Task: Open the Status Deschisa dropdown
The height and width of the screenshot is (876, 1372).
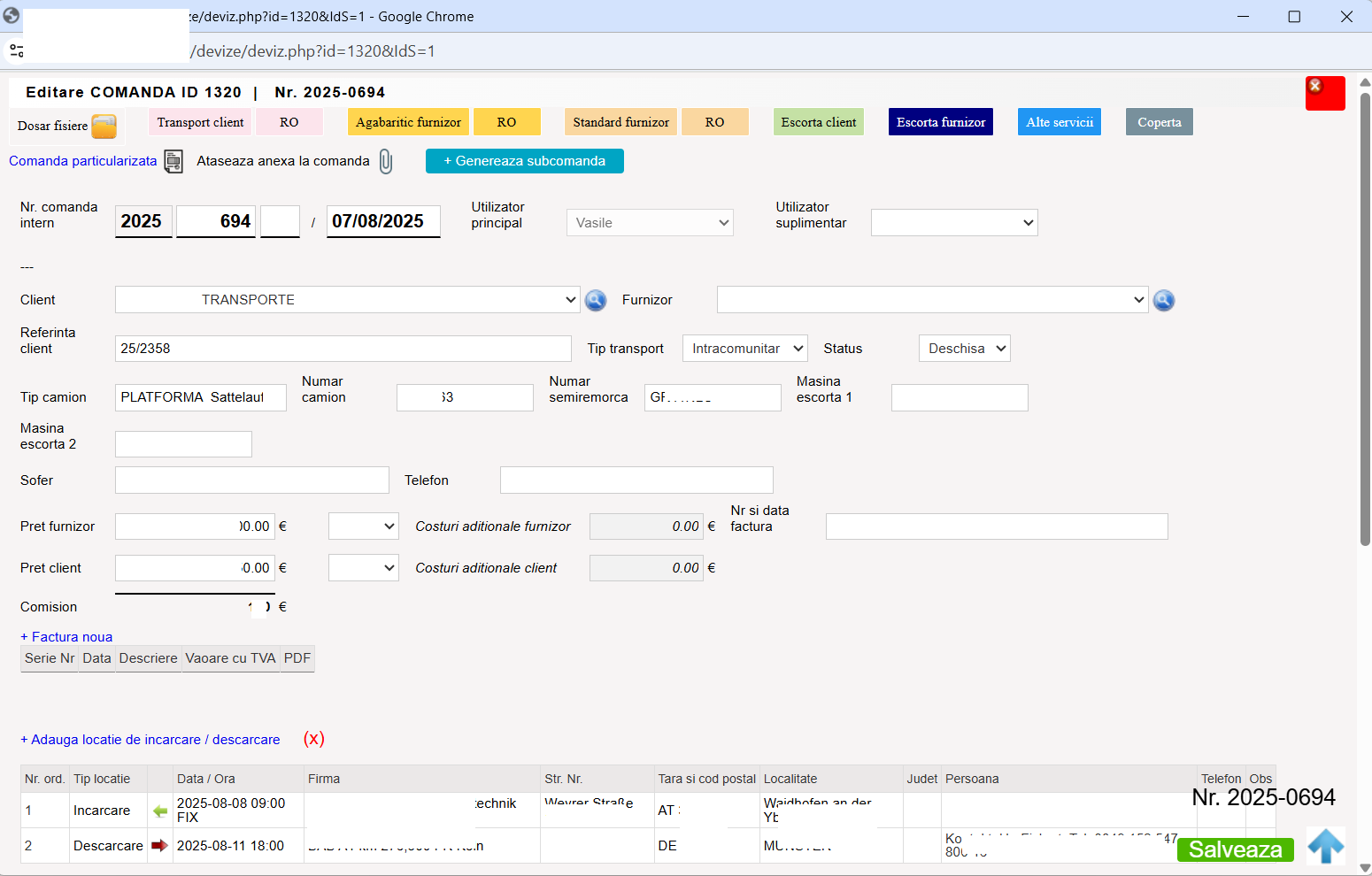Action: [x=965, y=349]
